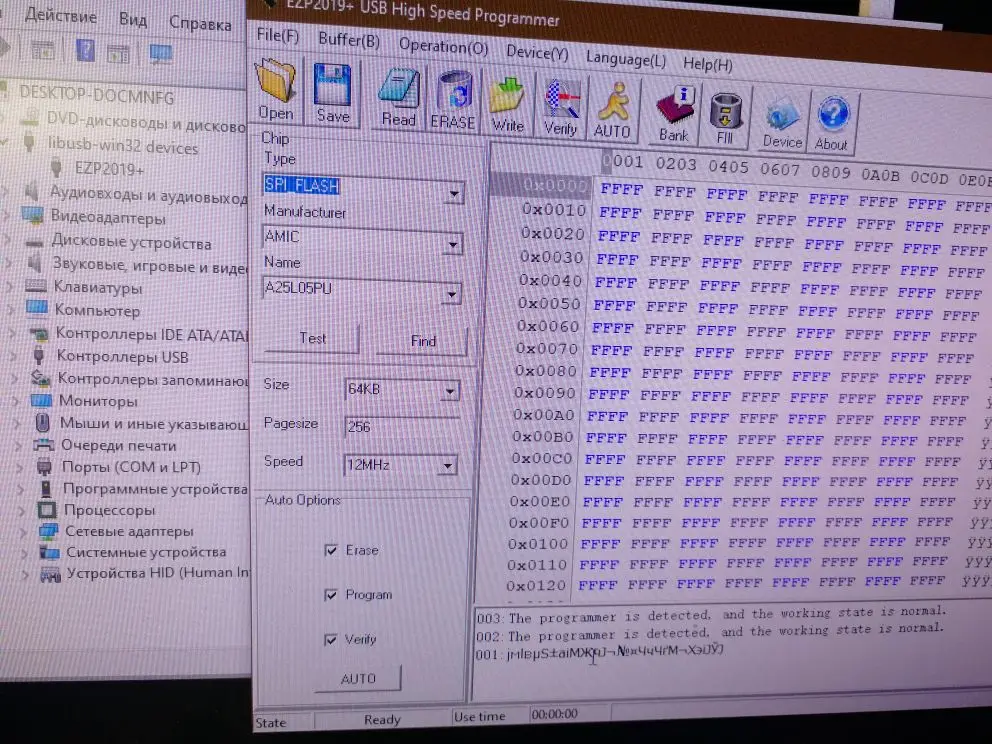Image resolution: width=992 pixels, height=744 pixels.
Task: Click the Очереди печати printer icon
Action: pyautogui.click(x=44, y=445)
